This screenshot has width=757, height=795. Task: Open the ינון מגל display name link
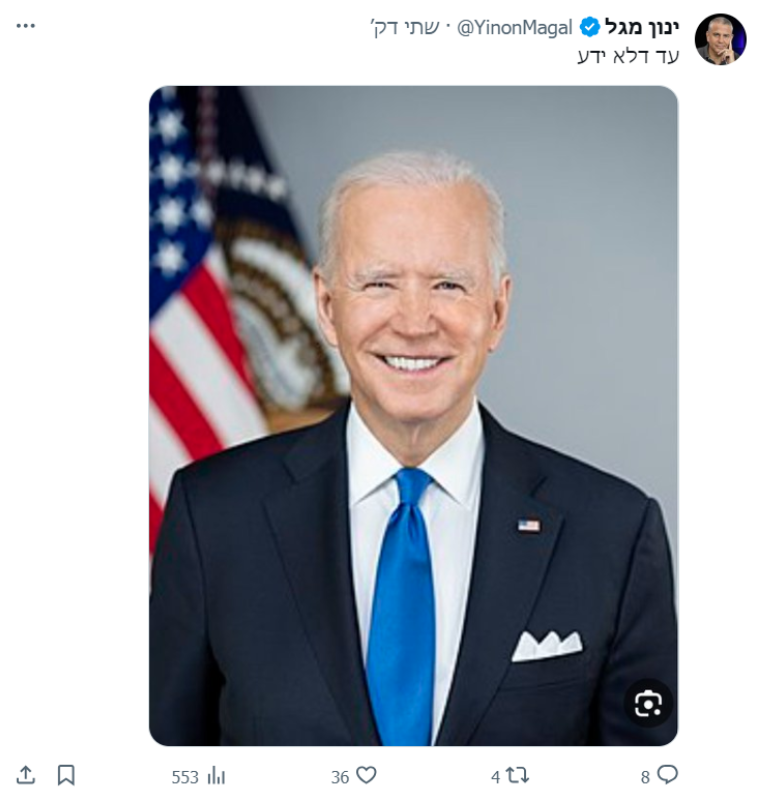pos(642,27)
